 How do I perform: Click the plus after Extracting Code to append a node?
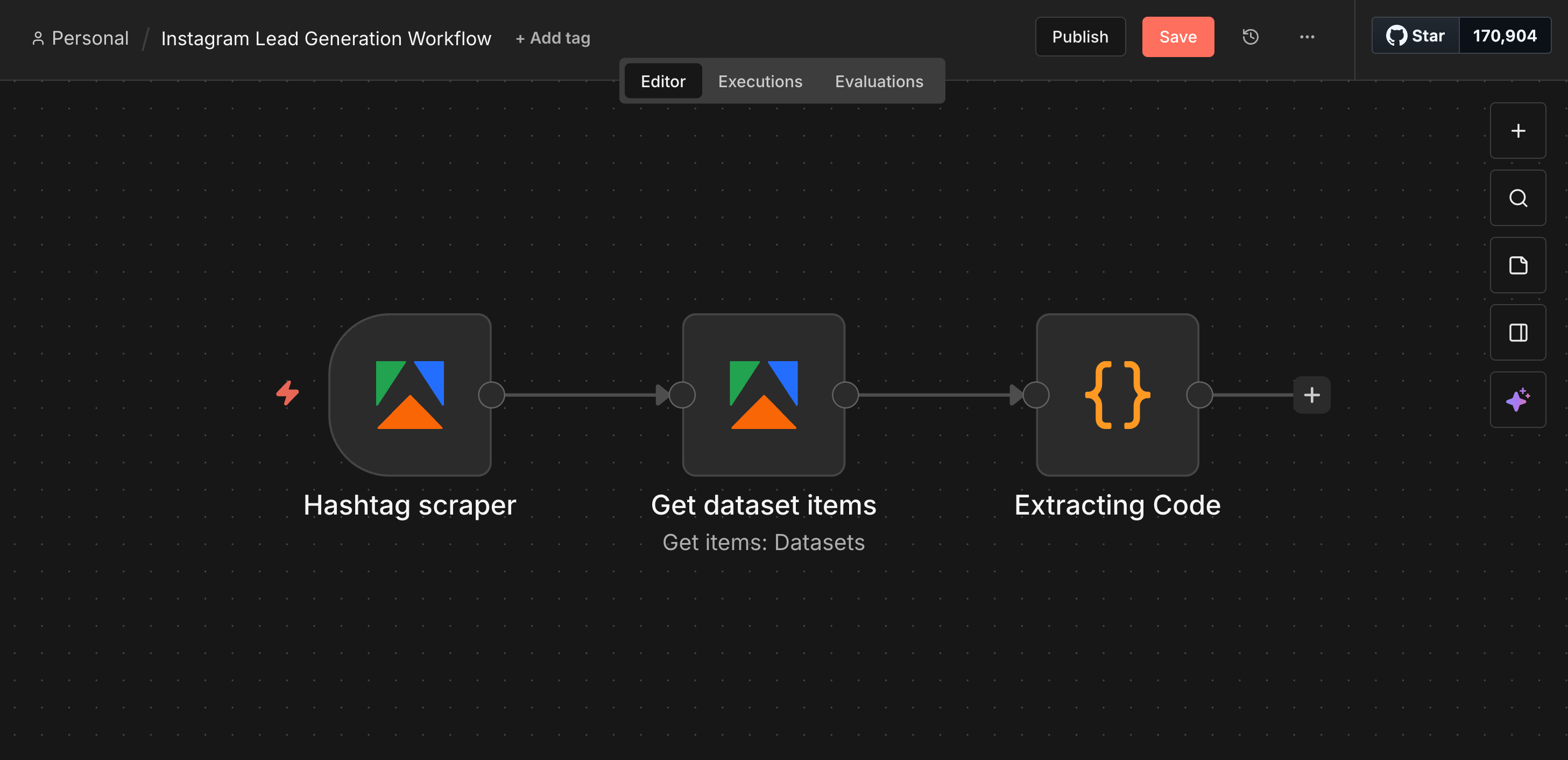point(1312,395)
